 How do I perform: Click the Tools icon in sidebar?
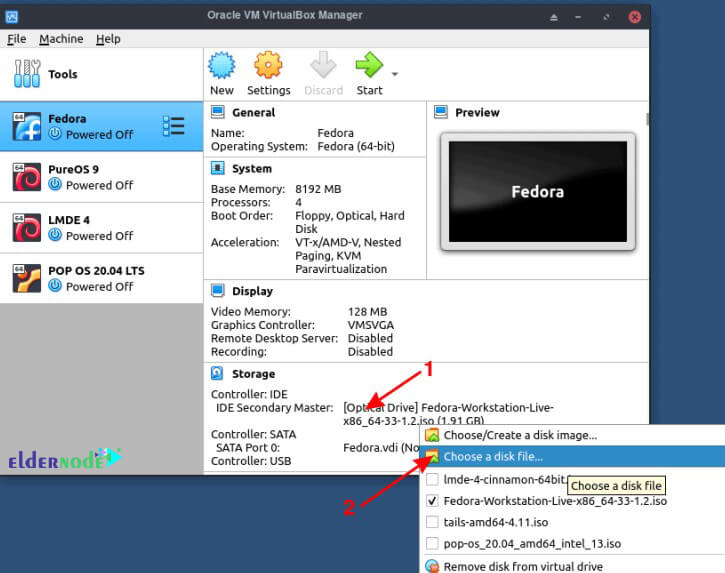(27, 74)
